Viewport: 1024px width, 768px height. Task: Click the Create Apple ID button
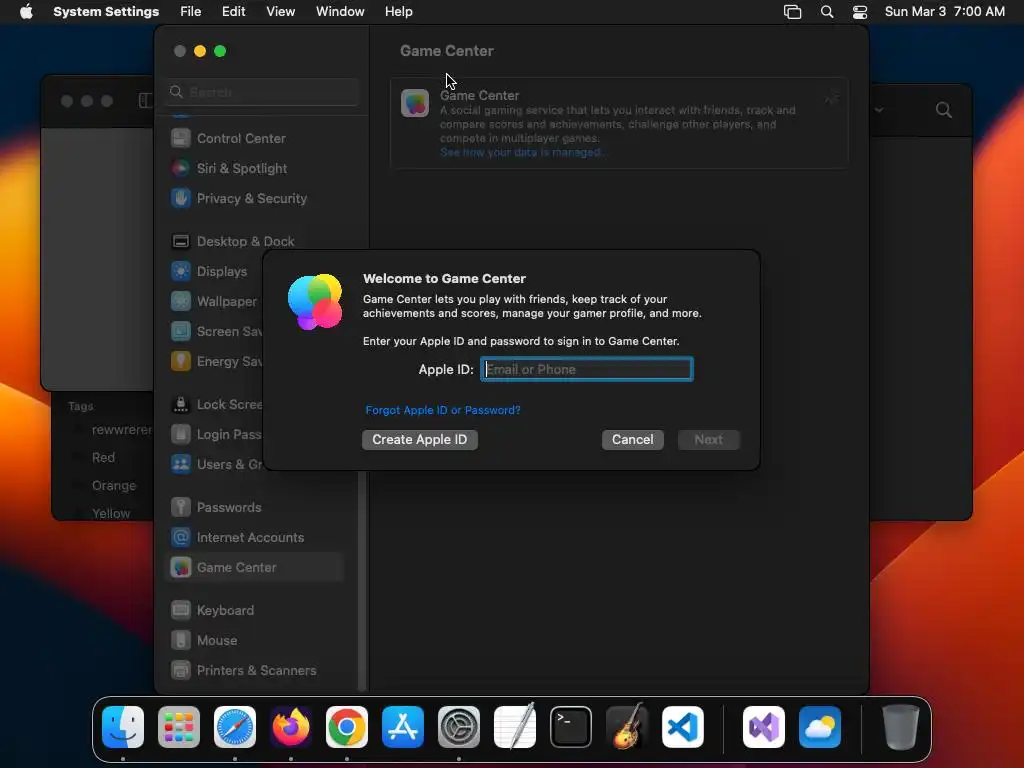pyautogui.click(x=420, y=440)
